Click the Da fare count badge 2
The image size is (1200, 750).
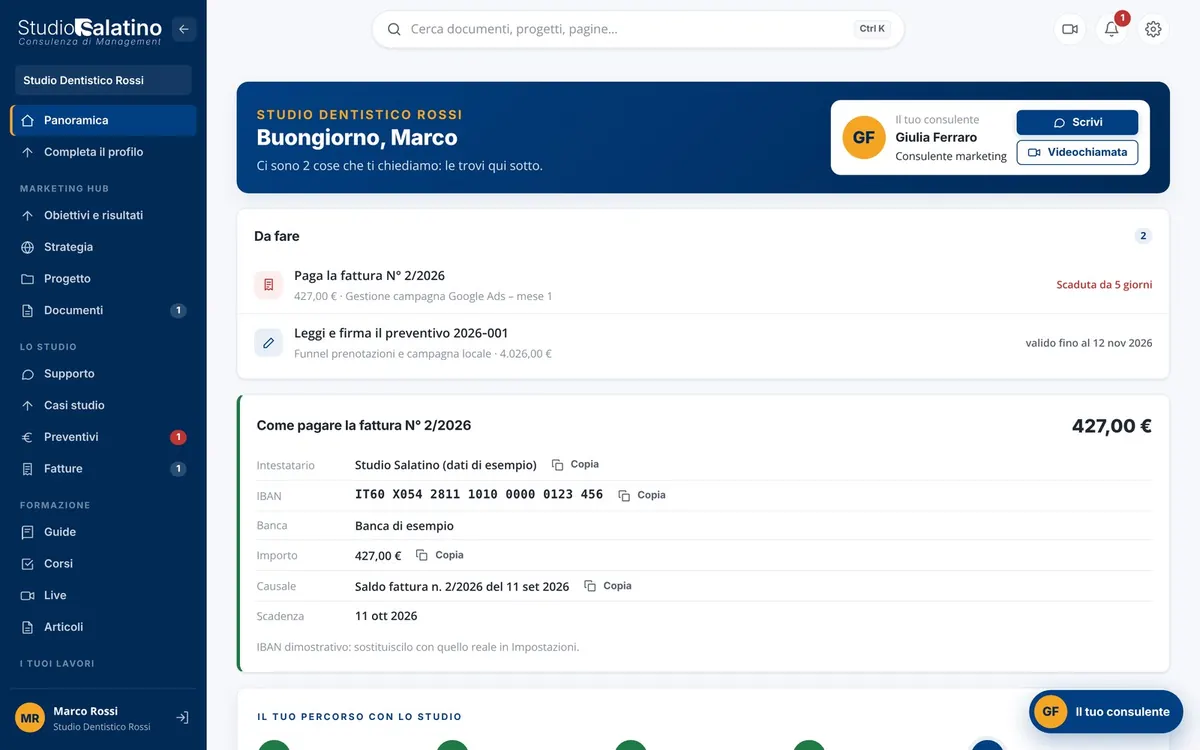(x=1143, y=236)
